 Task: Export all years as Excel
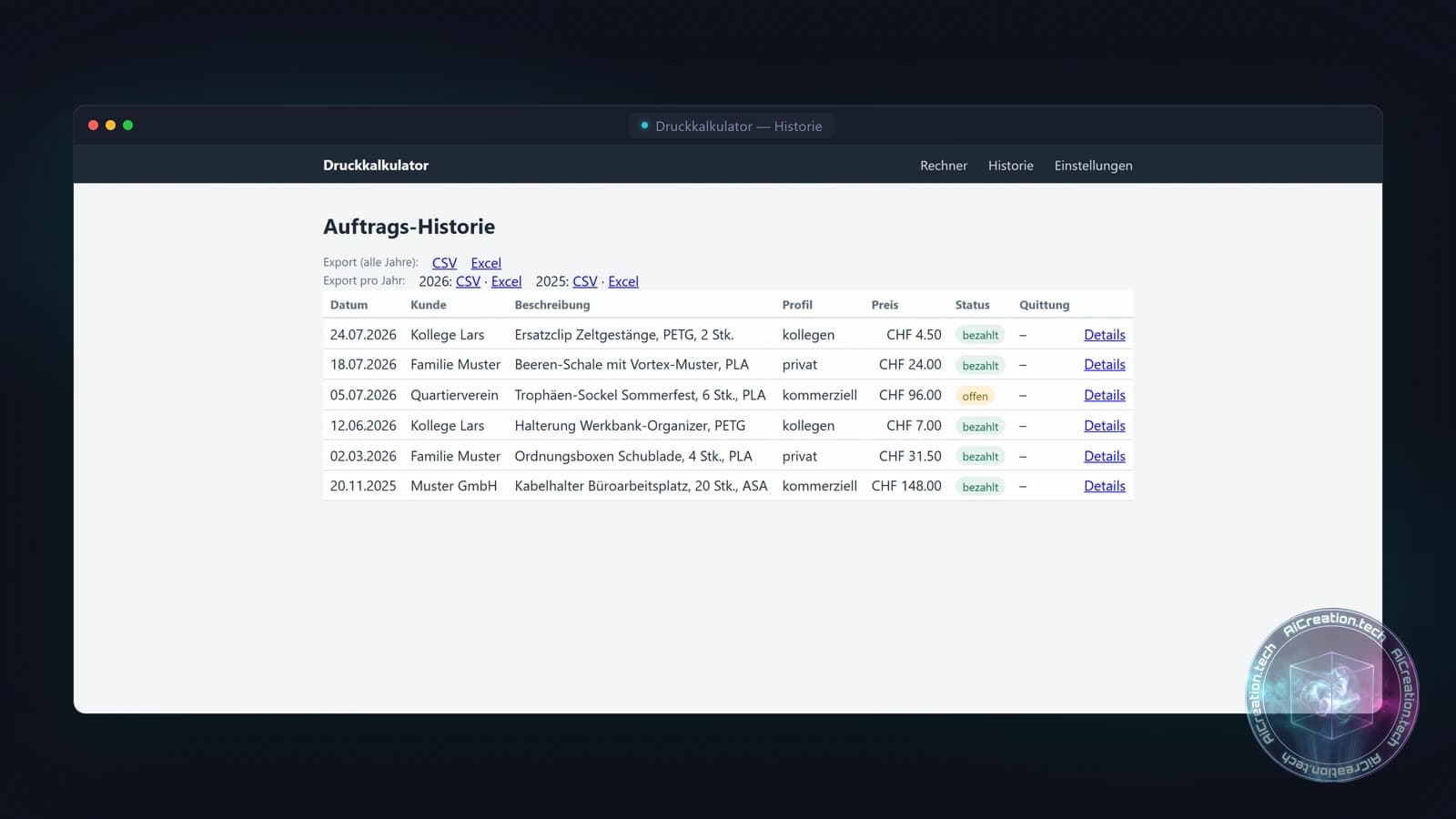pos(486,263)
